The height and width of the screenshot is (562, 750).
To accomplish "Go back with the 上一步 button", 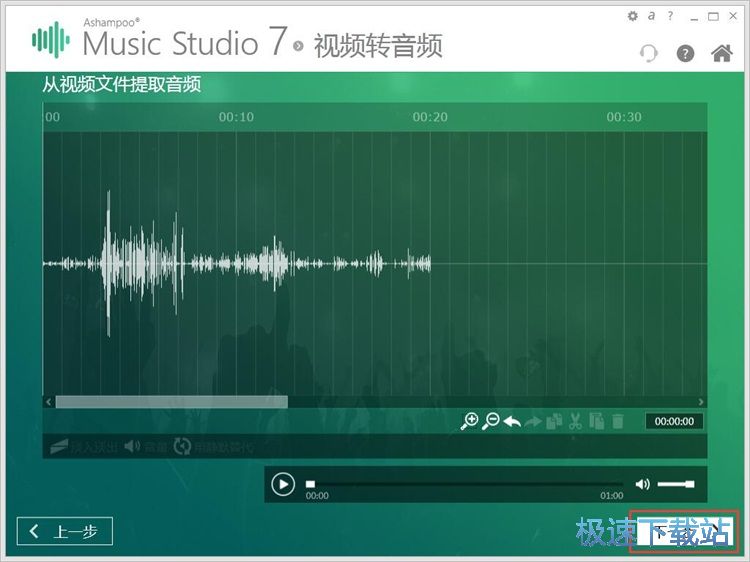I will point(65,531).
